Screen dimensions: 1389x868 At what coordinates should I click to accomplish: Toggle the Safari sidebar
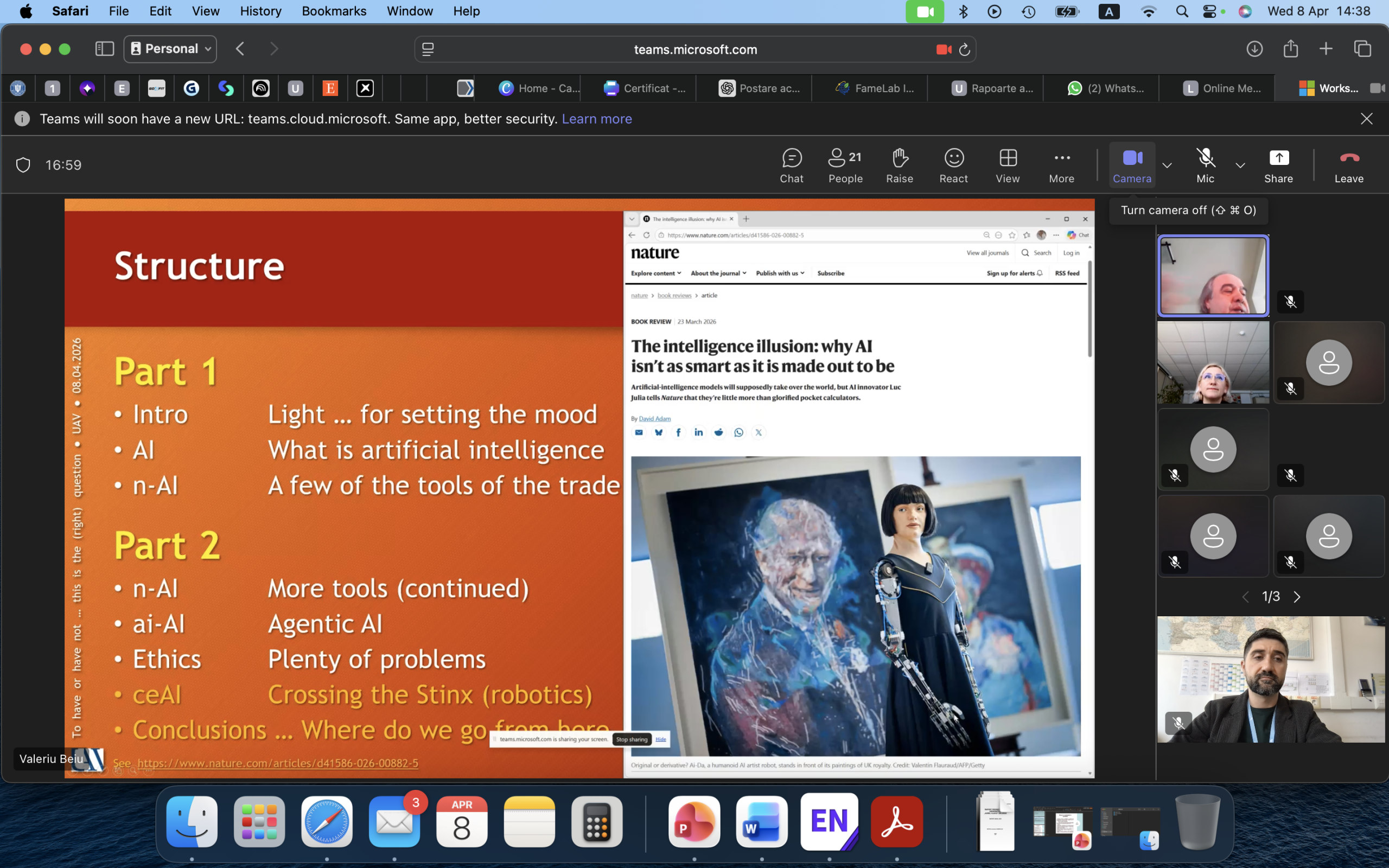click(x=105, y=49)
